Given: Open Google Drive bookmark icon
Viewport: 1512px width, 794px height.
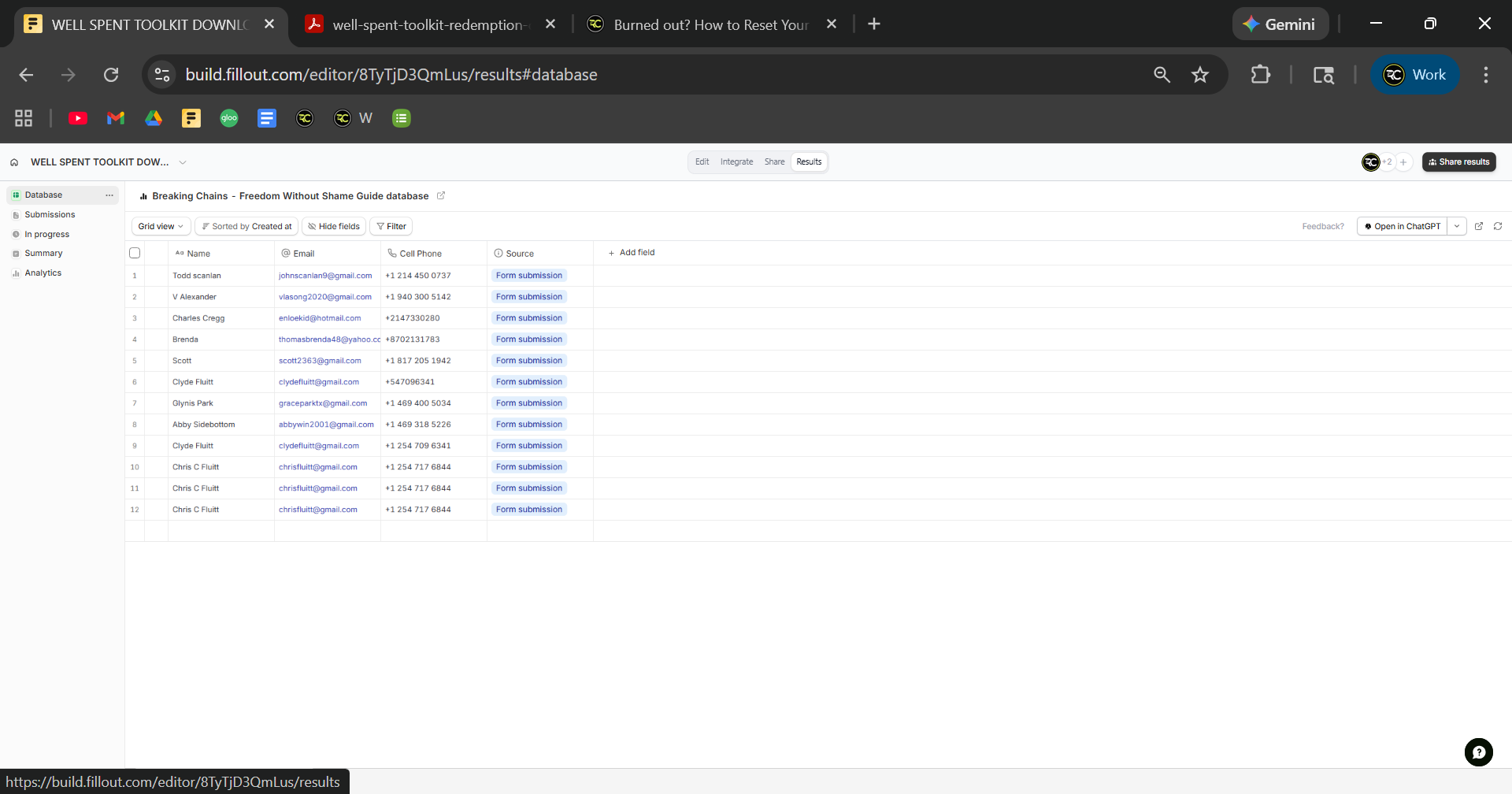Looking at the screenshot, I should click(154, 118).
